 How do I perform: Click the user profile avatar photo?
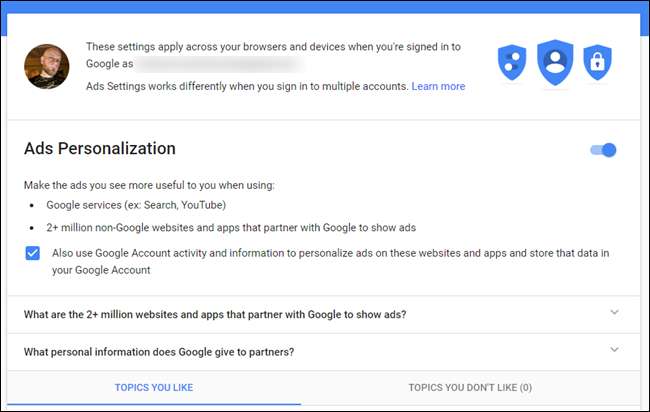click(x=48, y=67)
